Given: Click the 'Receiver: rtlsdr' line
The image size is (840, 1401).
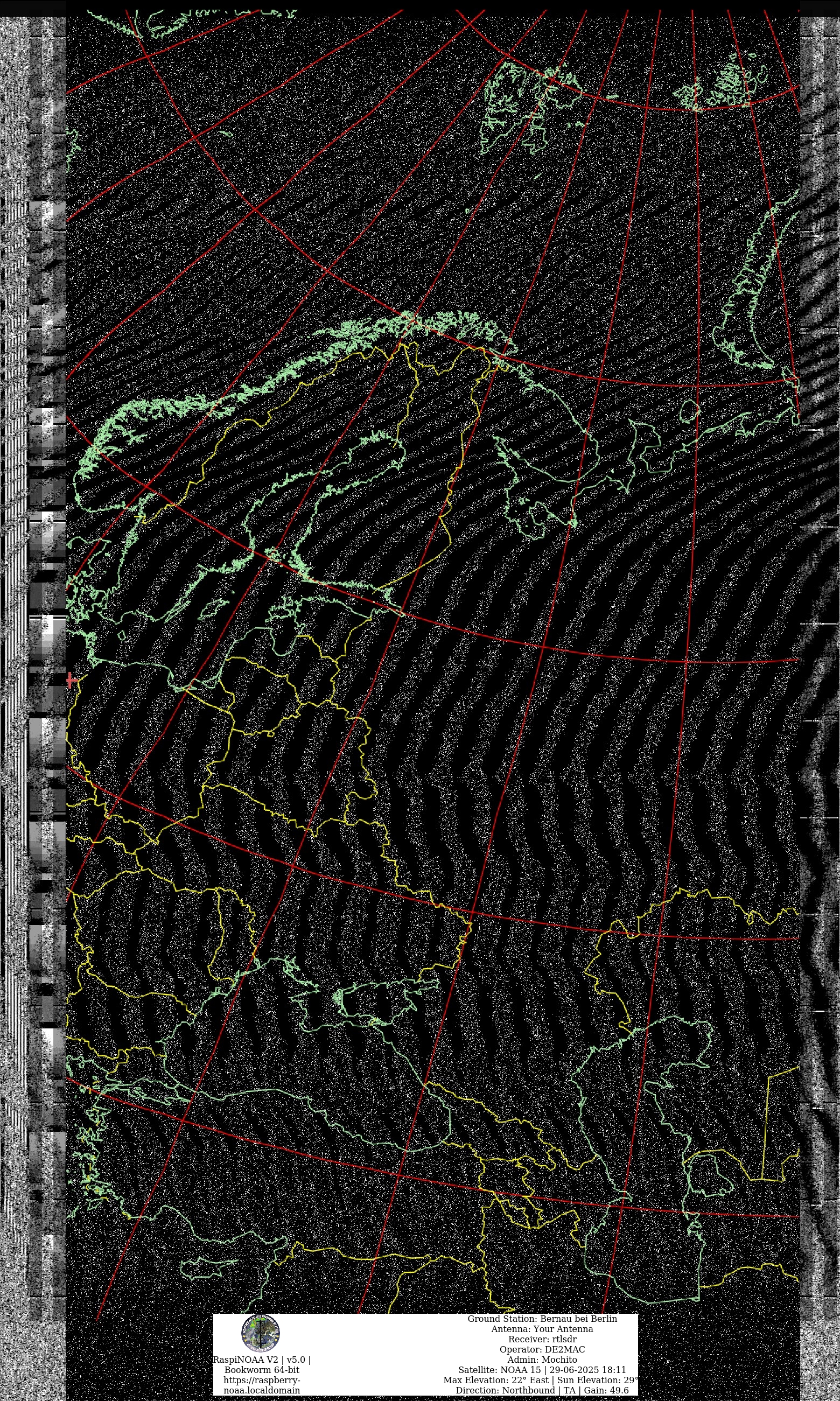Looking at the screenshot, I should (x=542, y=1339).
